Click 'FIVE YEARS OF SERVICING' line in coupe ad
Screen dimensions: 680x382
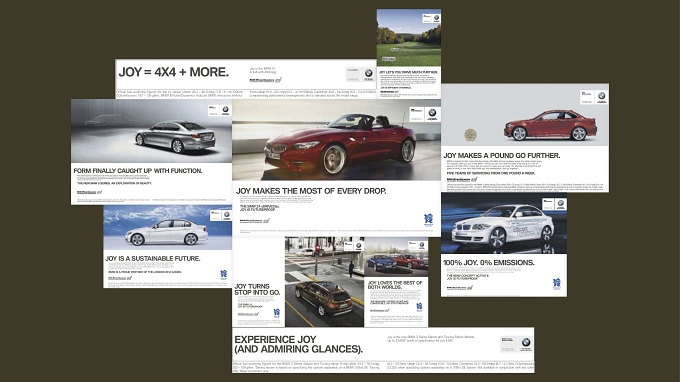click(491, 173)
